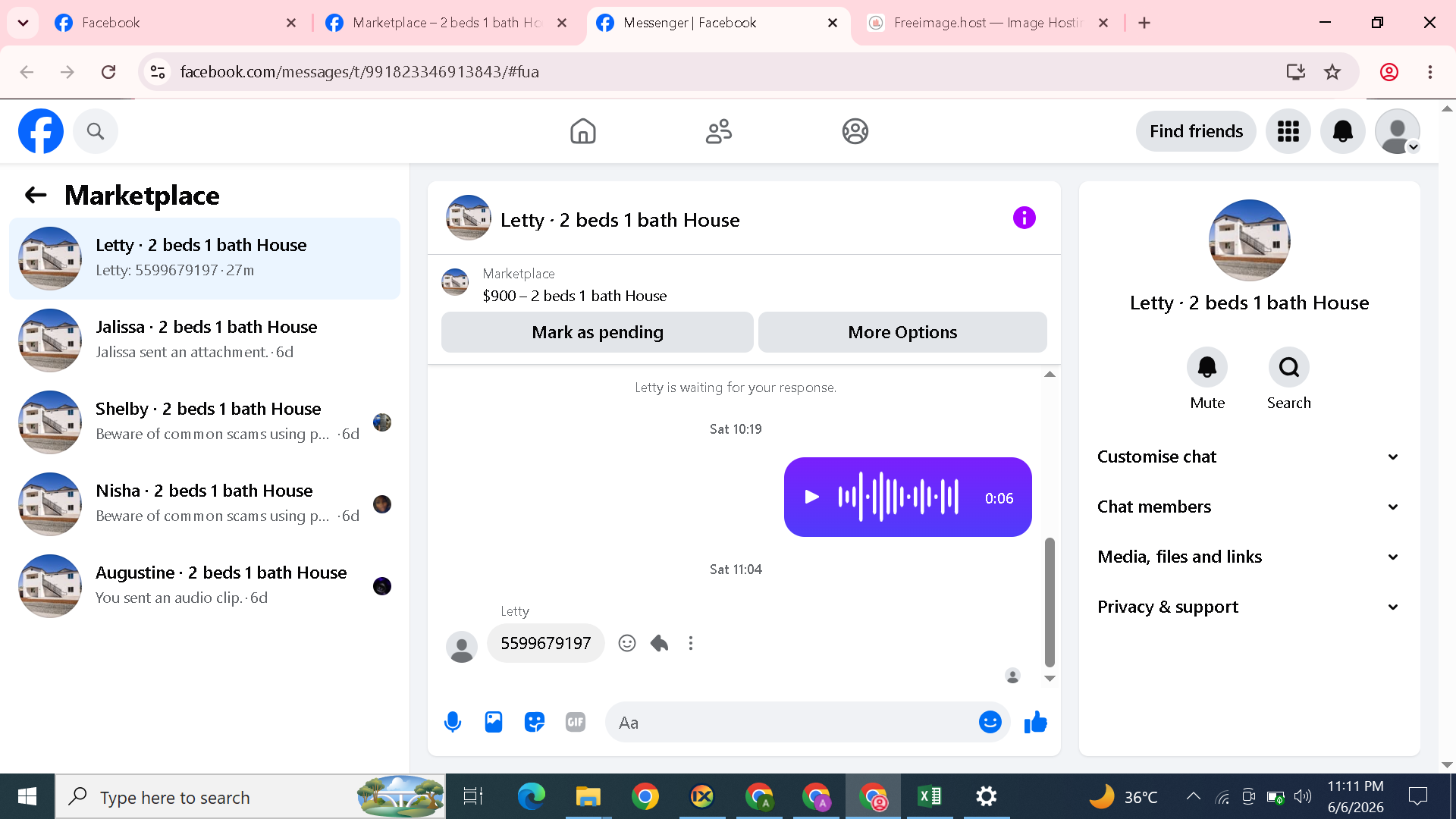The width and height of the screenshot is (1456, 819).
Task: Play the 0:06 voice message
Action: (812, 497)
